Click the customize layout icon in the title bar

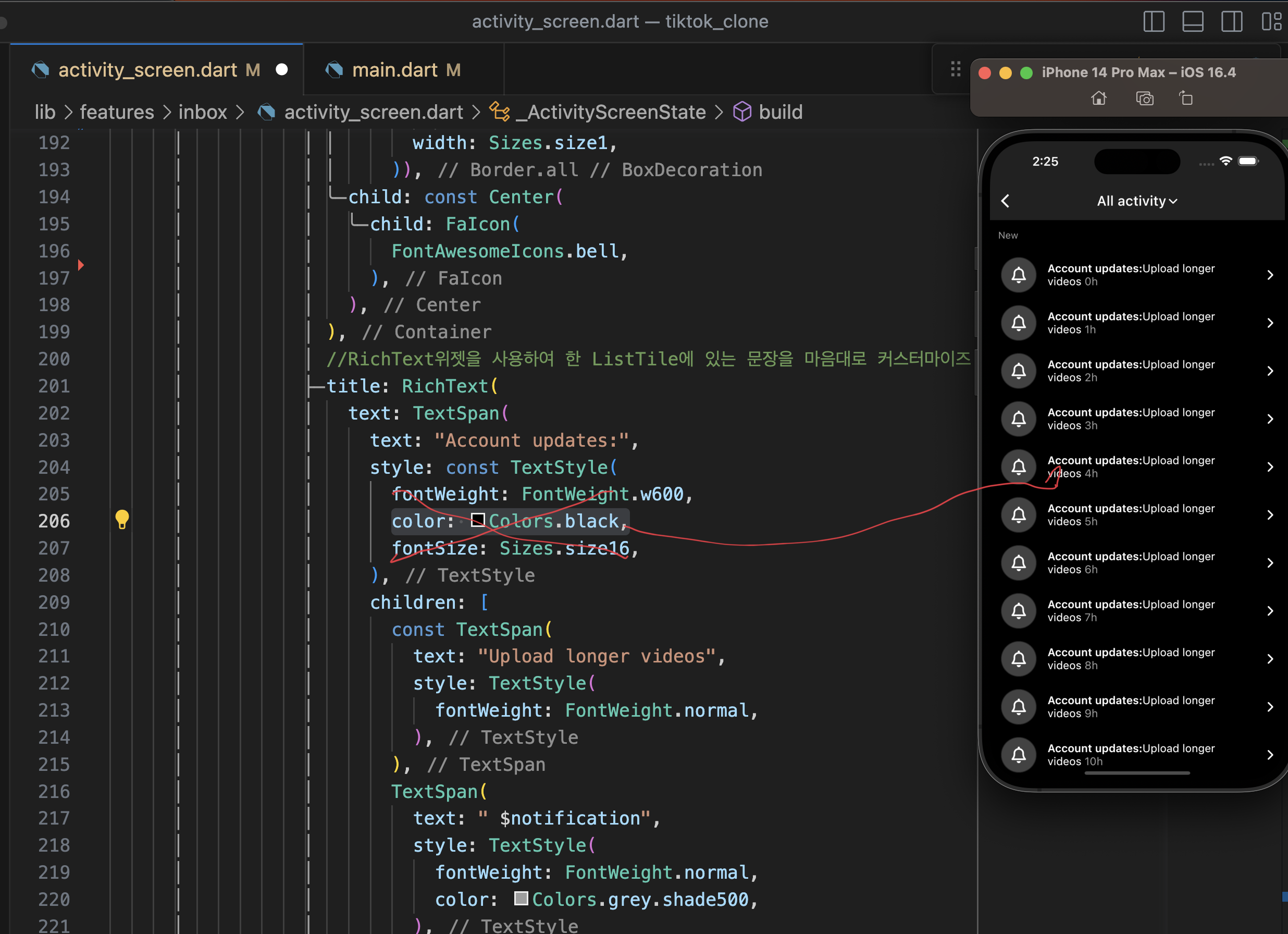1271,21
